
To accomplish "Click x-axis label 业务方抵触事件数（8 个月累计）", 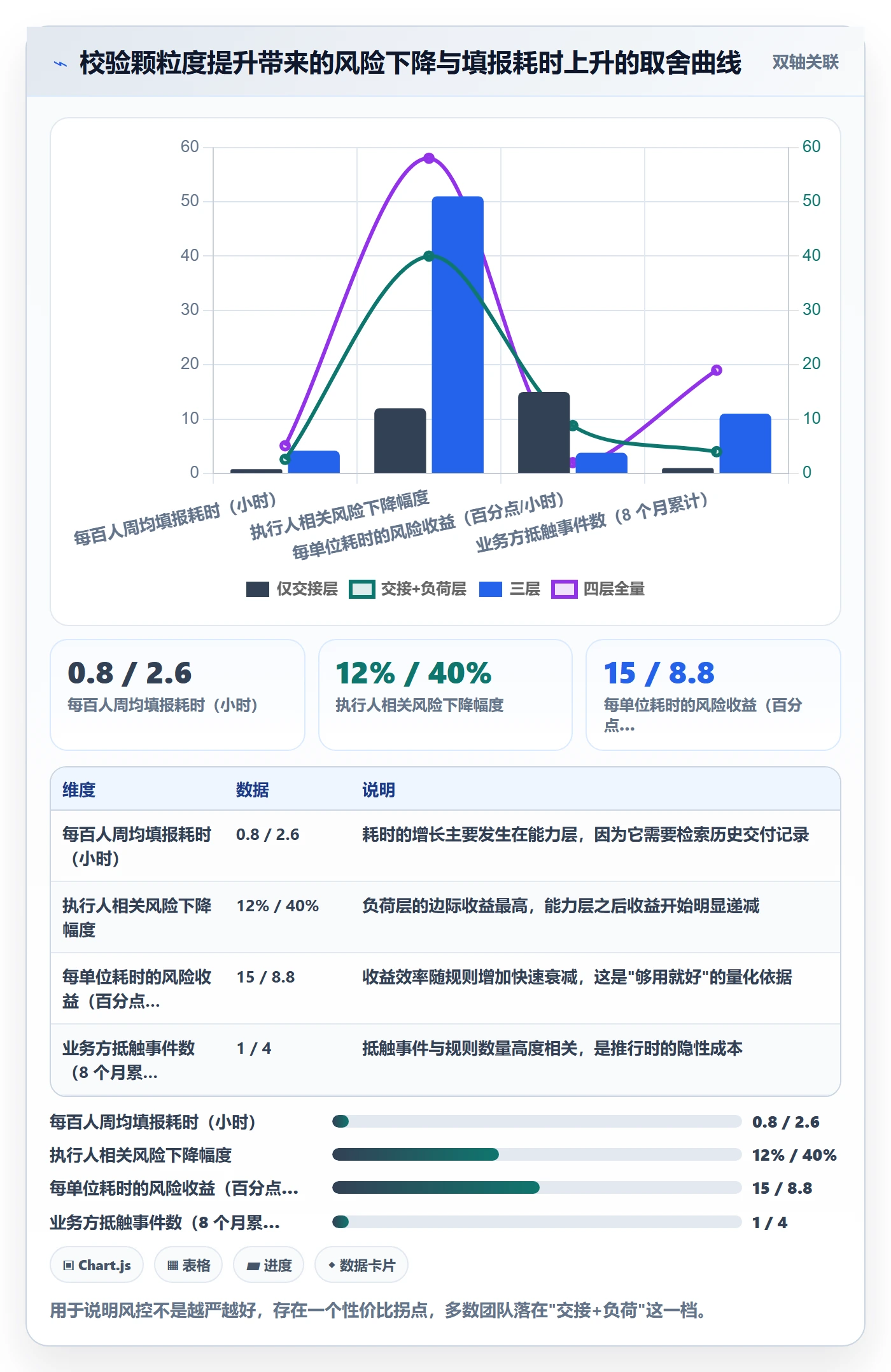I will 592,522.
